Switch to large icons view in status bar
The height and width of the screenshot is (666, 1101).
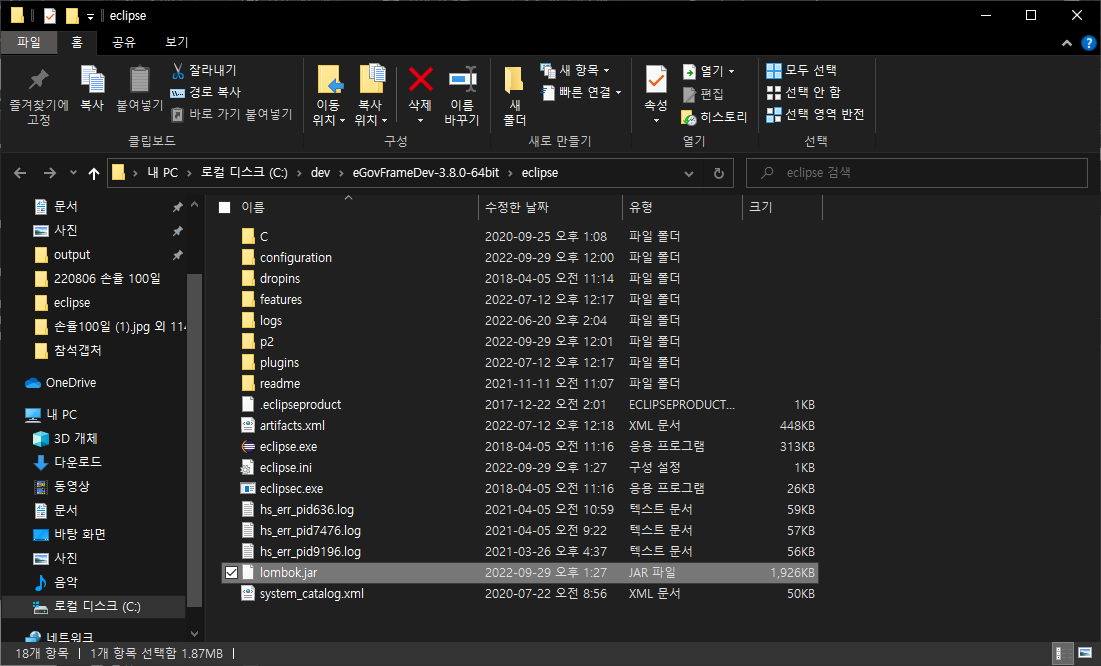[x=1085, y=653]
